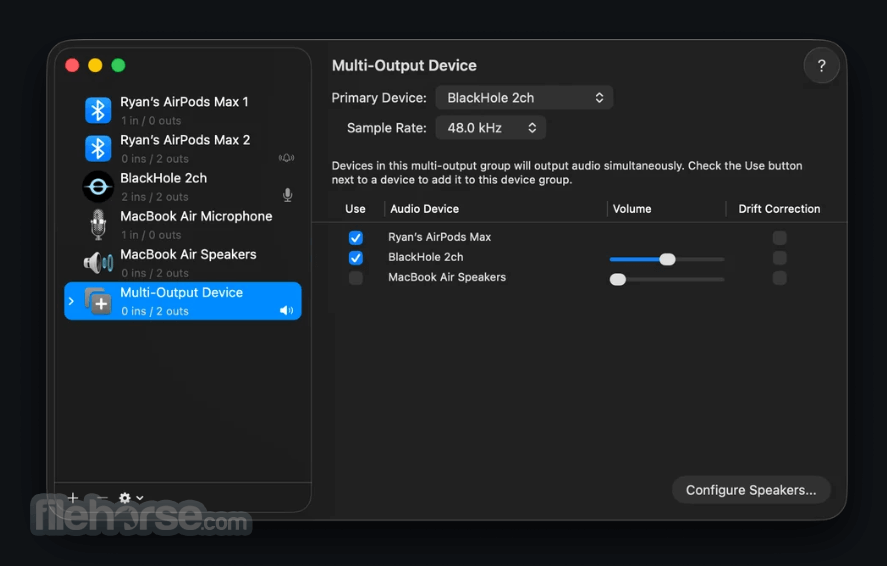Viewport: 887px width, 566px height.
Task: Click the Drift Correction column header
Action: [x=779, y=209]
